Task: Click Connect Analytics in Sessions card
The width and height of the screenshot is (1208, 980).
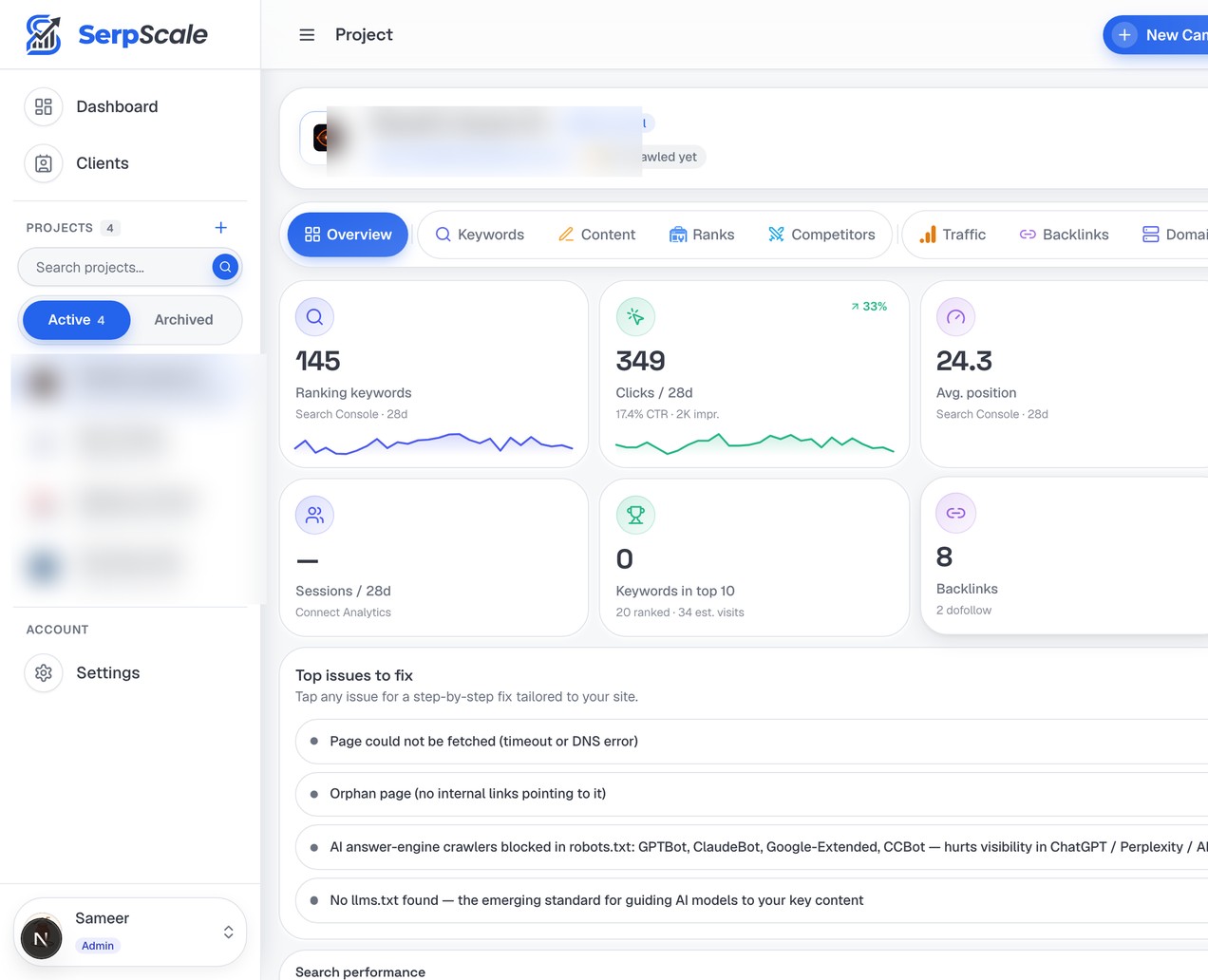Action: (343, 612)
